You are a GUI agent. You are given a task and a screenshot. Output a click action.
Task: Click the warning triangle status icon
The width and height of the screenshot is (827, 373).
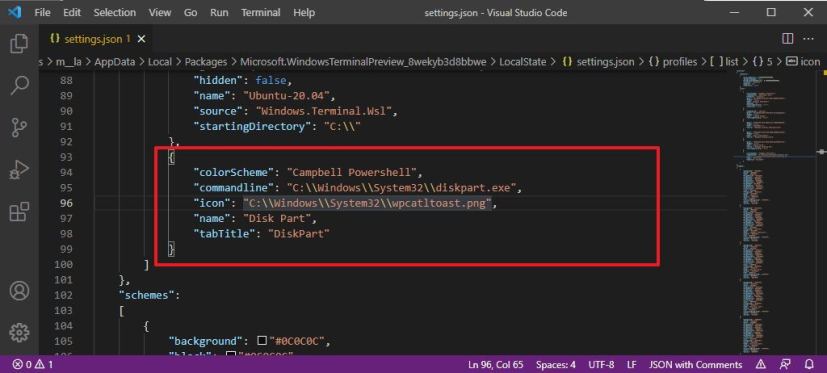(x=761, y=365)
